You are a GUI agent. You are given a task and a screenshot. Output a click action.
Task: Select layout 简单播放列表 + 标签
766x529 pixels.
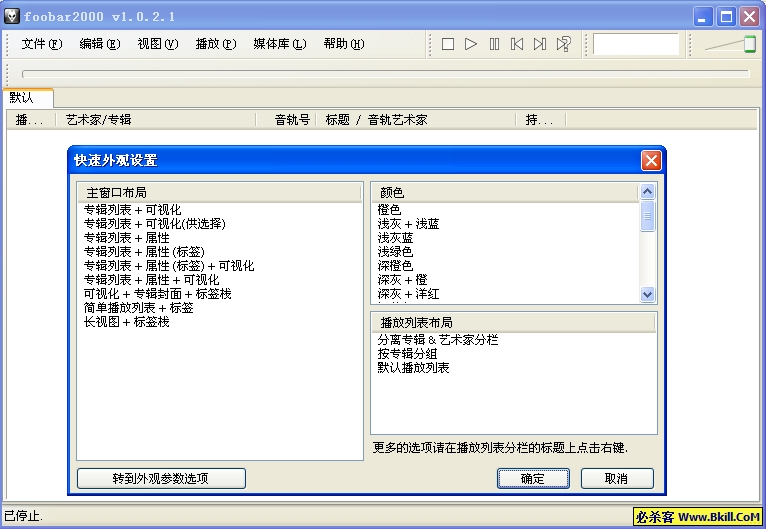138,308
